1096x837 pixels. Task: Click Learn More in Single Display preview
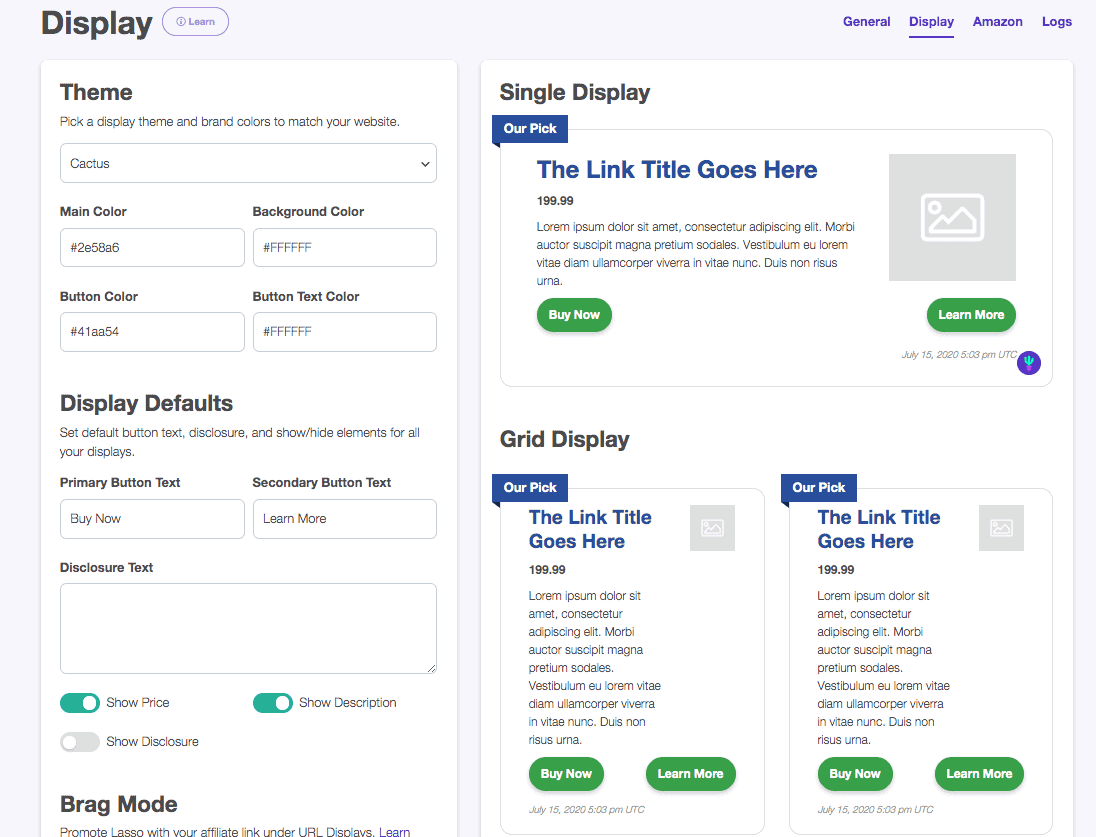(x=970, y=315)
